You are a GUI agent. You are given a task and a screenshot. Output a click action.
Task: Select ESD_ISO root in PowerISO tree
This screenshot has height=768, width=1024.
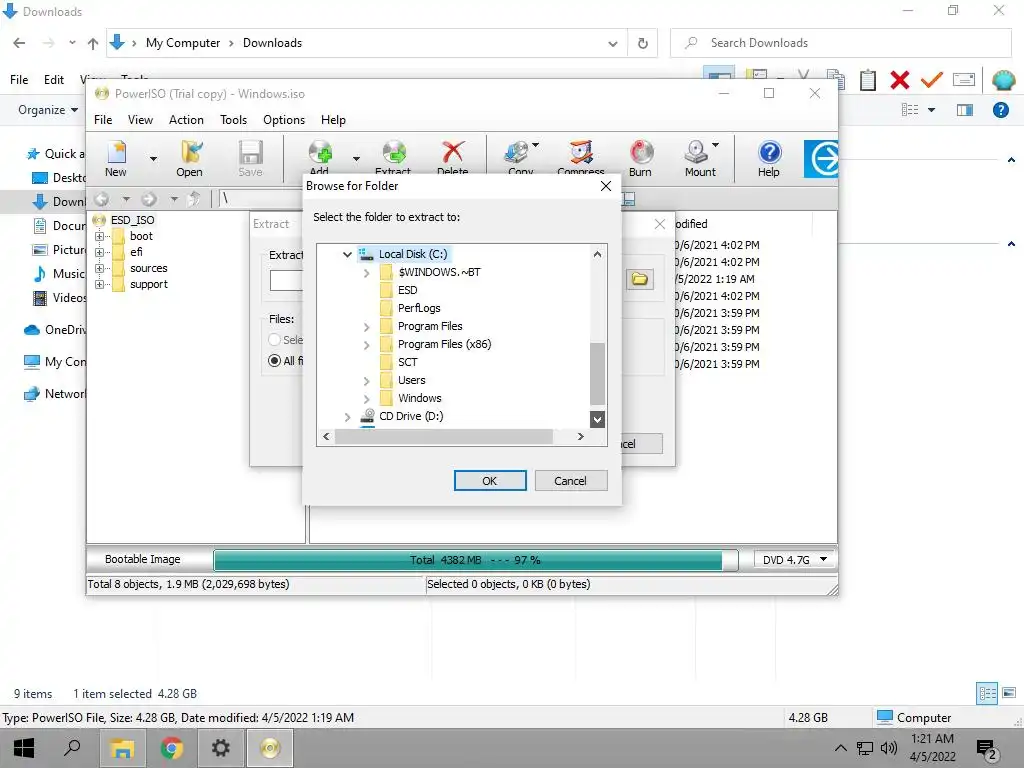pos(133,220)
